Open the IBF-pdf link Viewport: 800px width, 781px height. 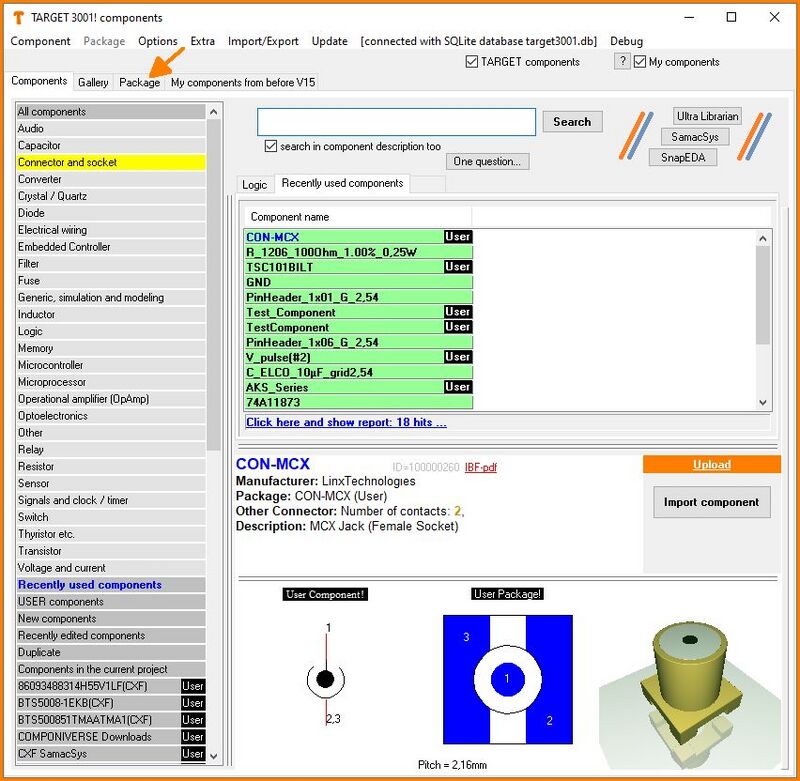481,467
